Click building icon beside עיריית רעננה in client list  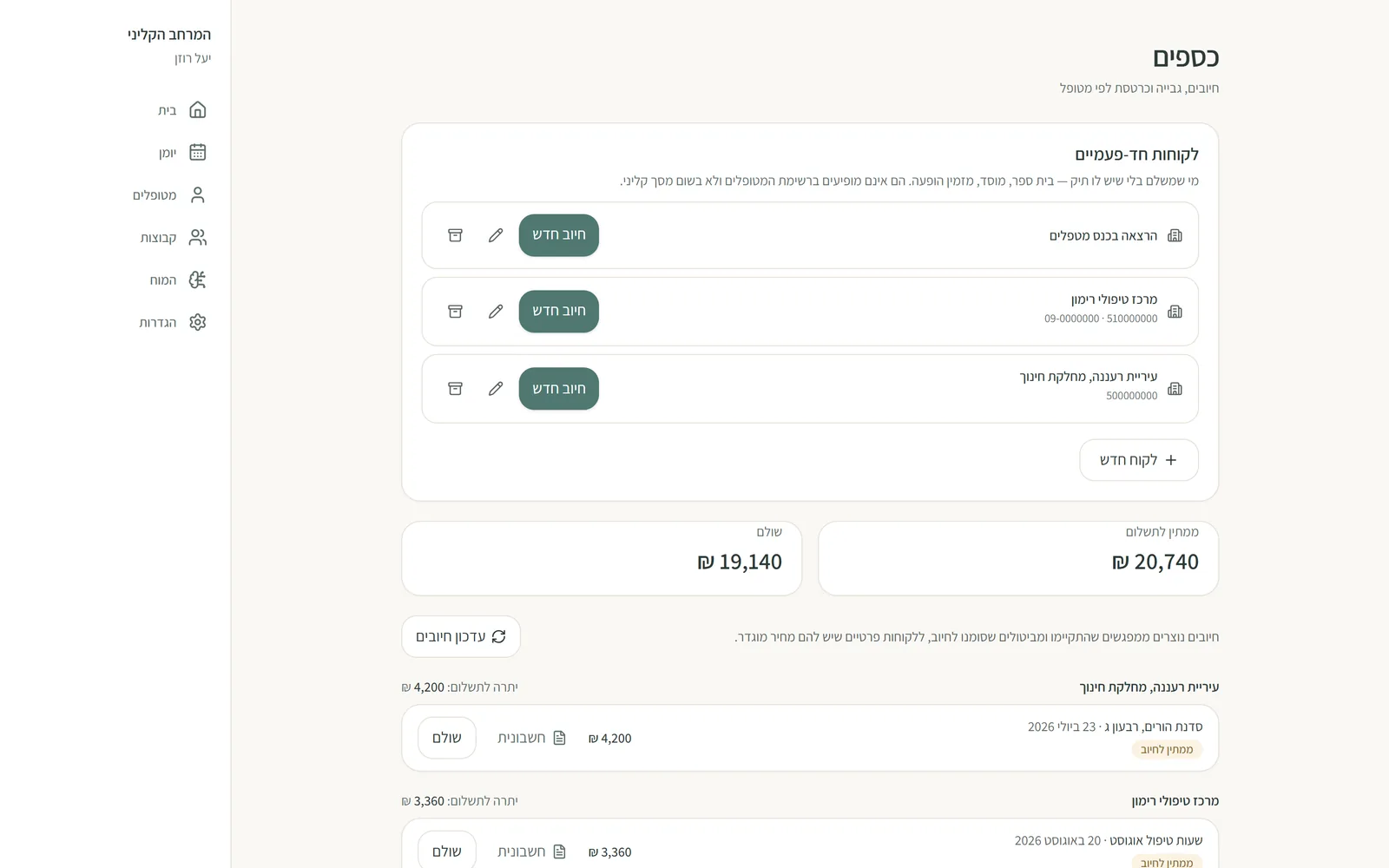tap(1175, 389)
